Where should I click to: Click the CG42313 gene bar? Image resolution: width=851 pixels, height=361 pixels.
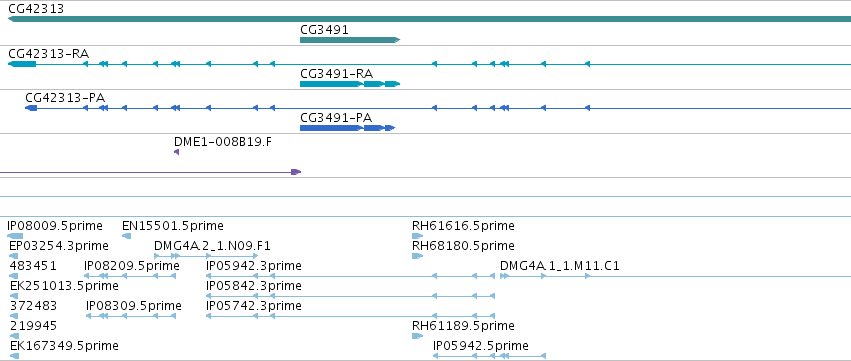(x=429, y=19)
